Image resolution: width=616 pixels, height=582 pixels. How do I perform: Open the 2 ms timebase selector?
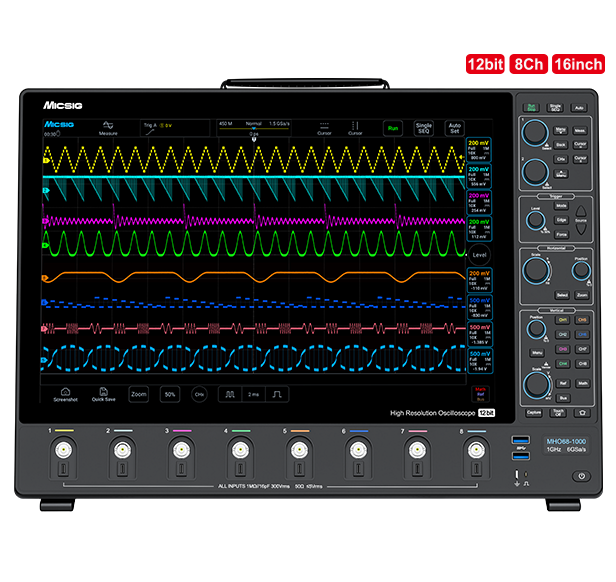(x=254, y=395)
